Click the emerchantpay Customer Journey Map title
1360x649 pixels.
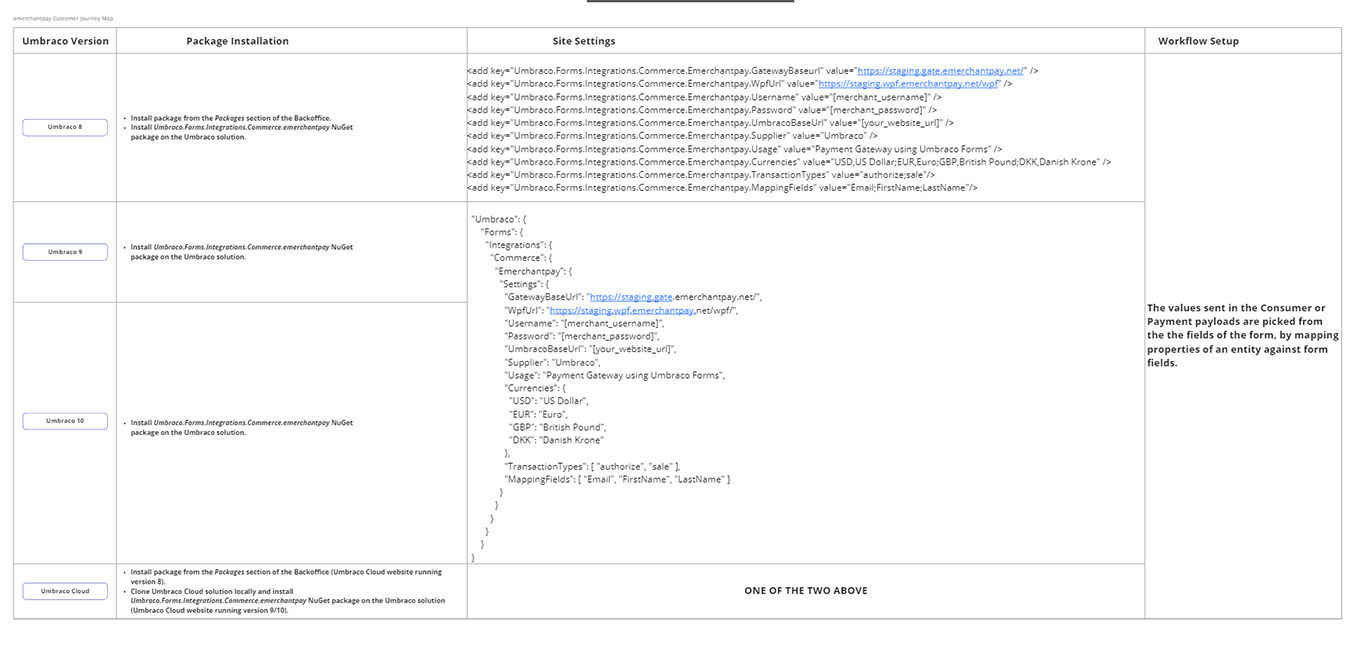(x=63, y=18)
